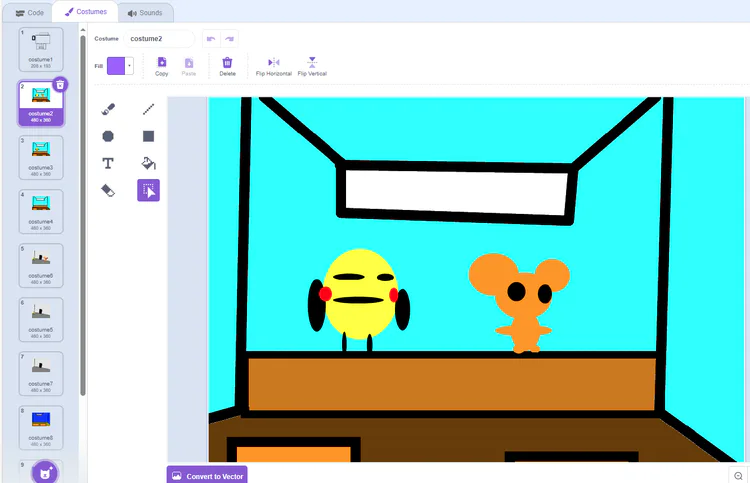Redo the last edit
750x483 pixels.
click(x=230, y=39)
